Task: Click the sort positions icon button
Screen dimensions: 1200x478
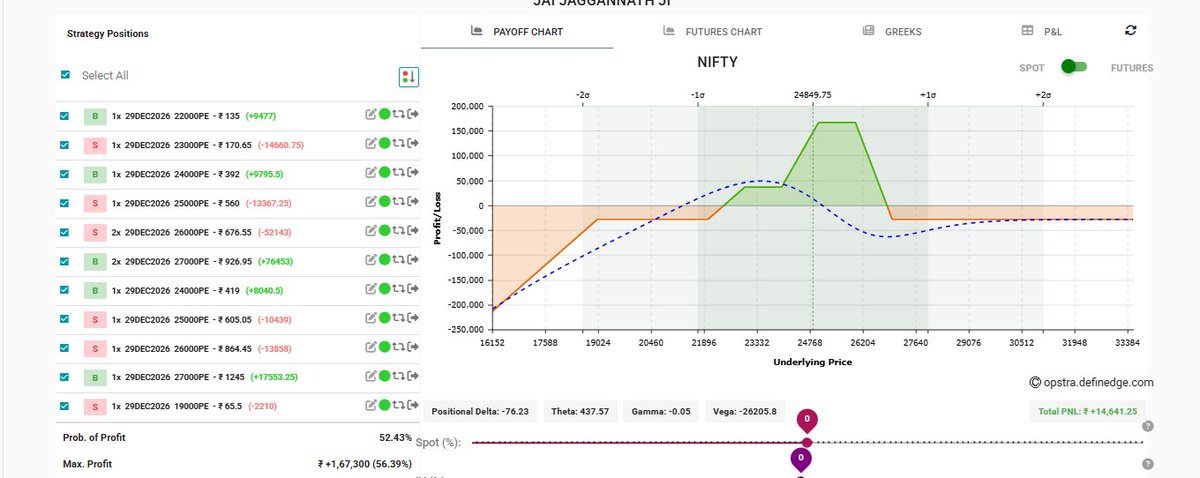Action: point(408,76)
